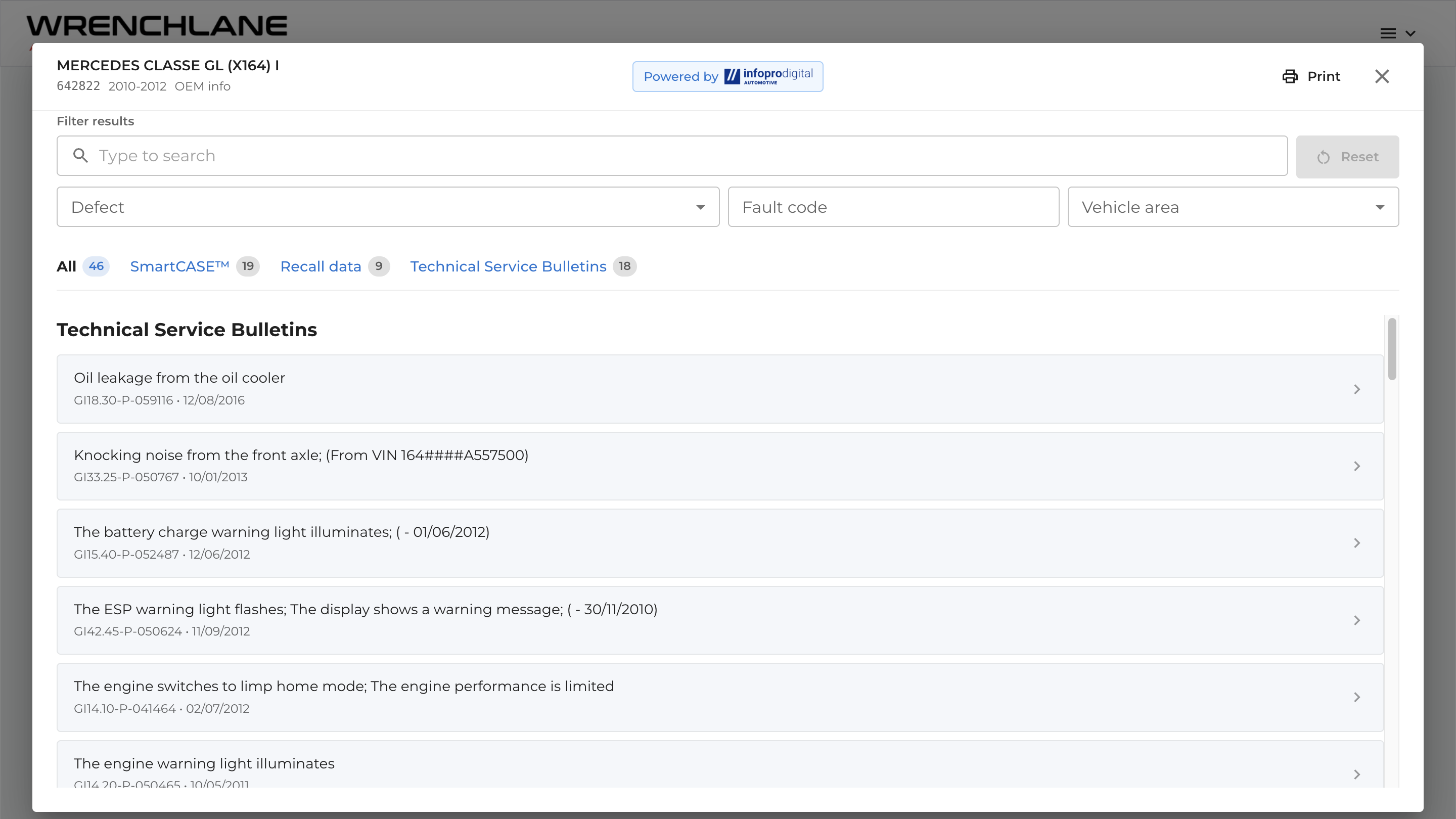Viewport: 1456px width, 819px height.
Task: Click the All count badge 46
Action: click(96, 266)
